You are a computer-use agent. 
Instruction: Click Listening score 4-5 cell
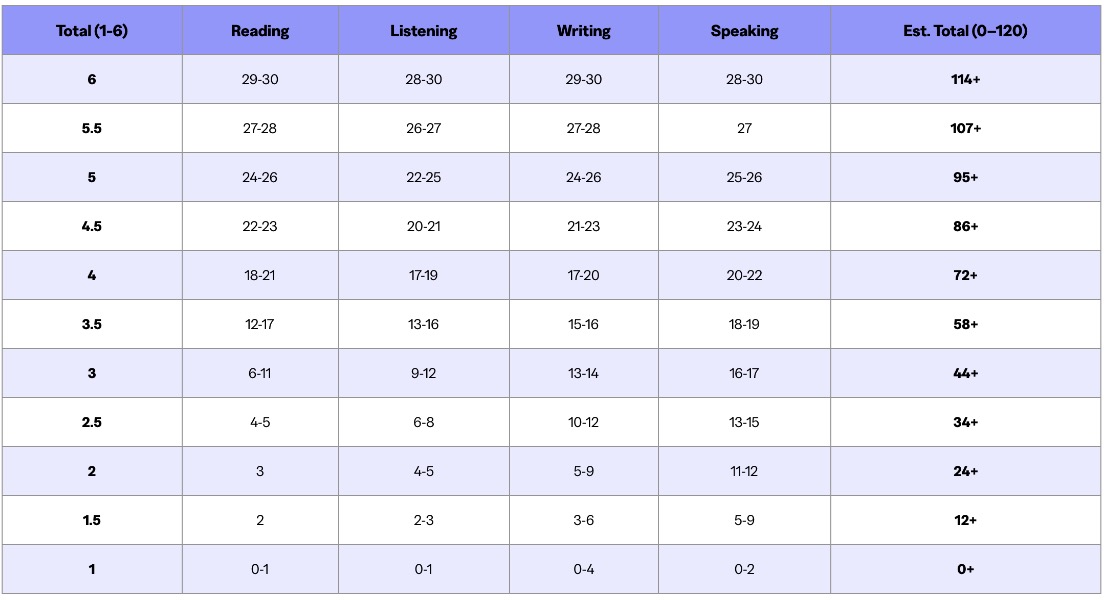423,471
